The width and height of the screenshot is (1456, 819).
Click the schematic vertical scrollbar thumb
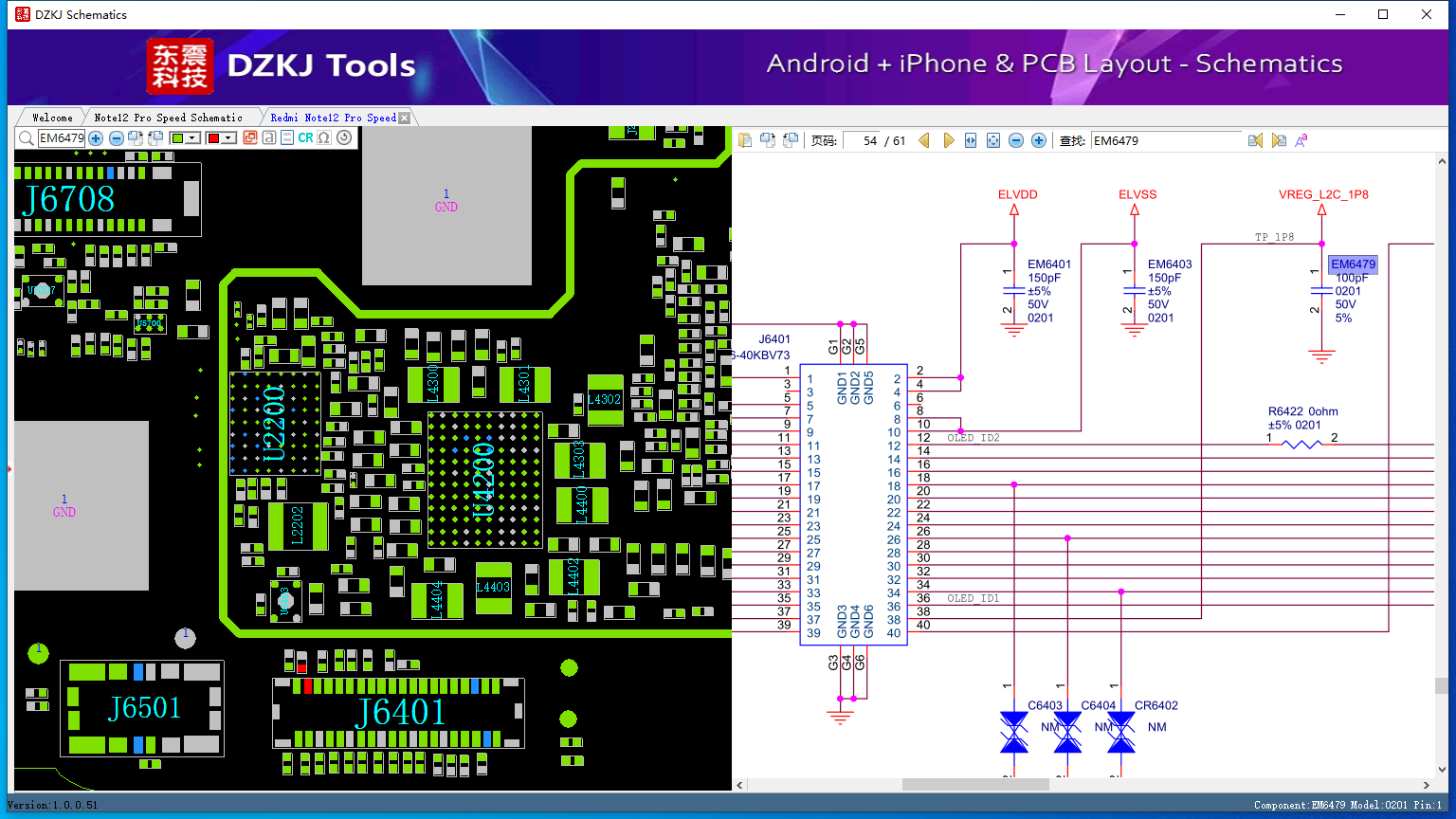coord(1442,686)
